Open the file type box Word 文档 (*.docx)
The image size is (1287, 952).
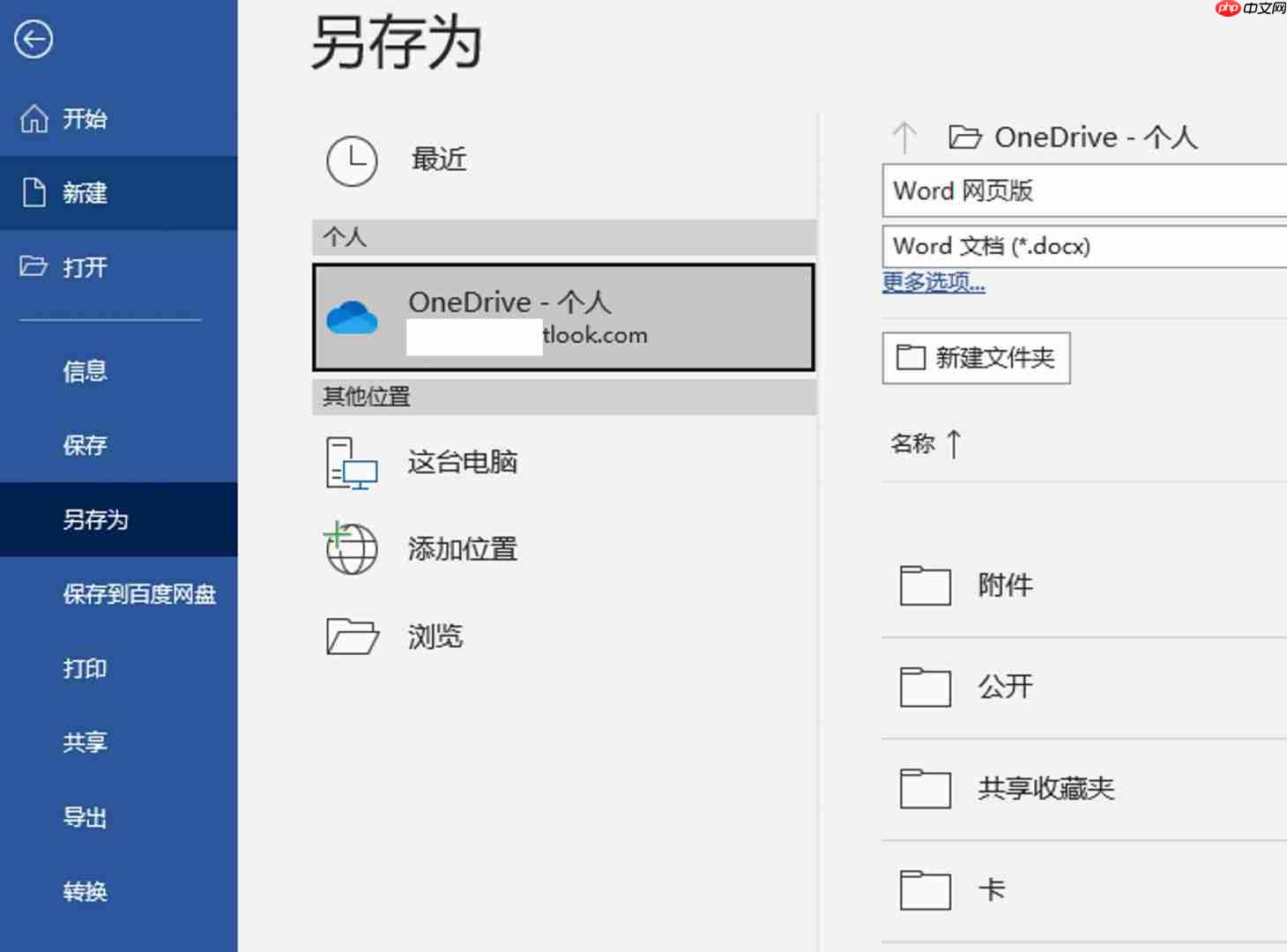pyautogui.click(x=1084, y=246)
